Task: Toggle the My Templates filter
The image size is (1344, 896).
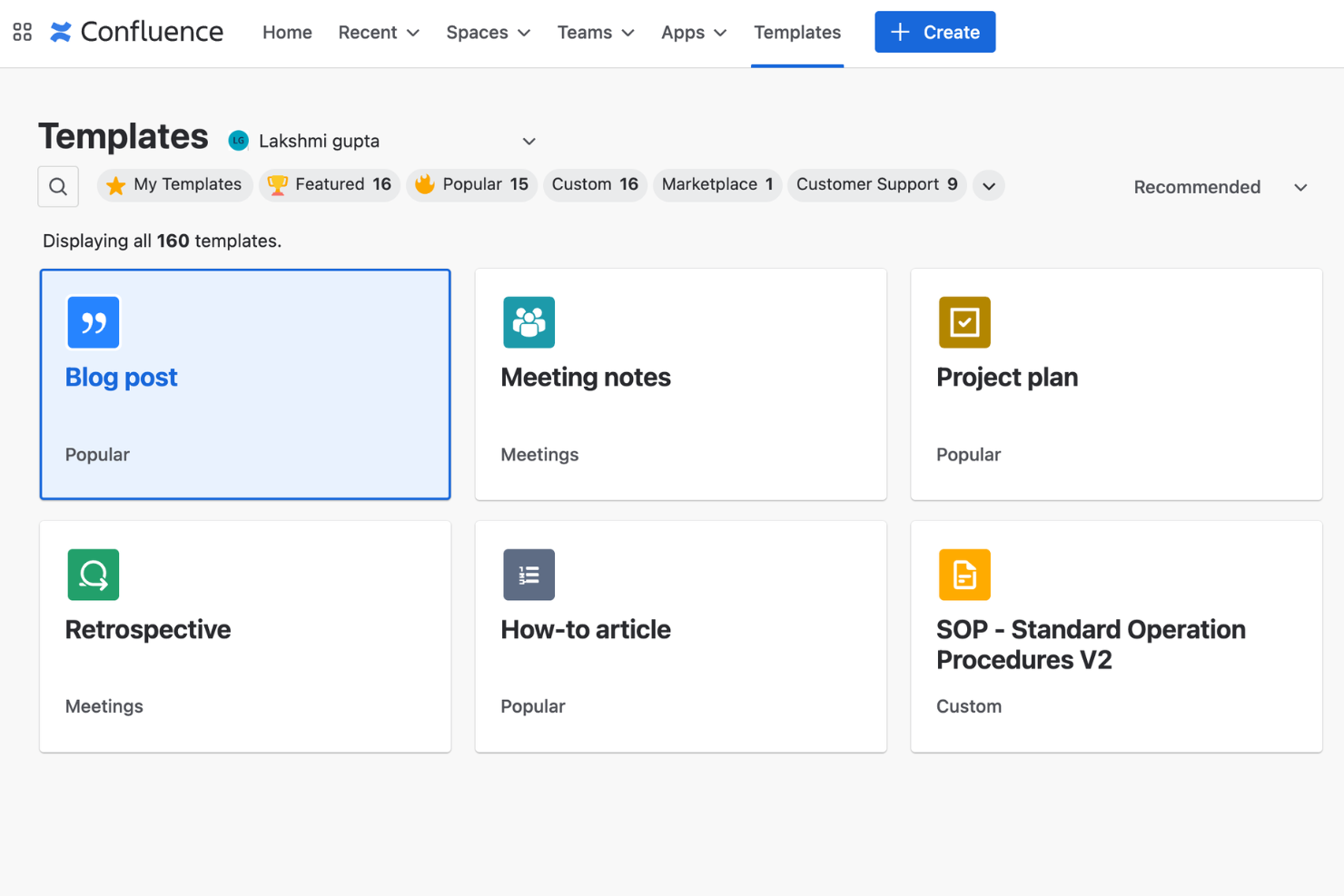Action: pos(174,184)
